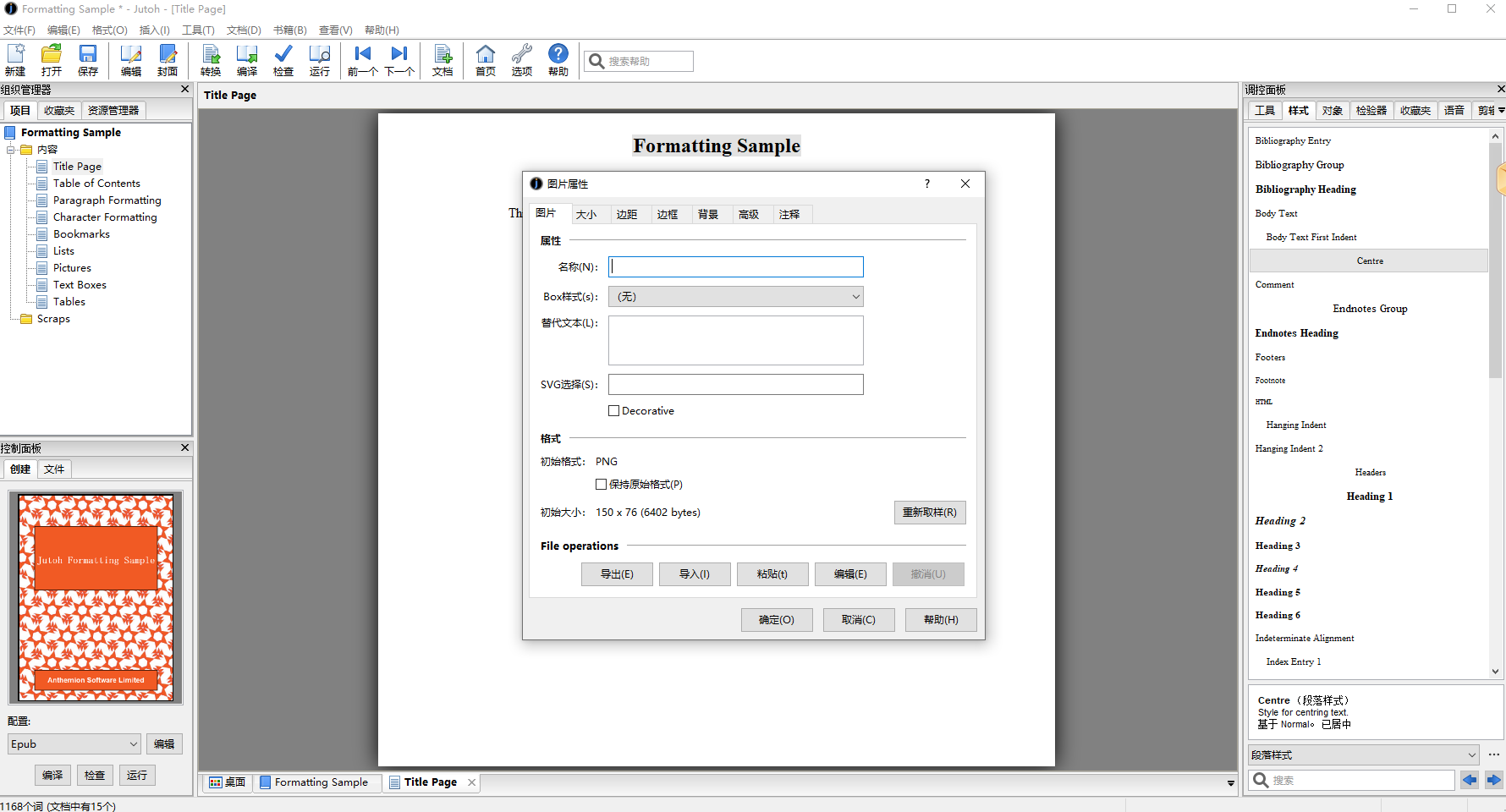Collapse the 内容 tree folder
This screenshot has height=812, width=1506.
point(11,150)
